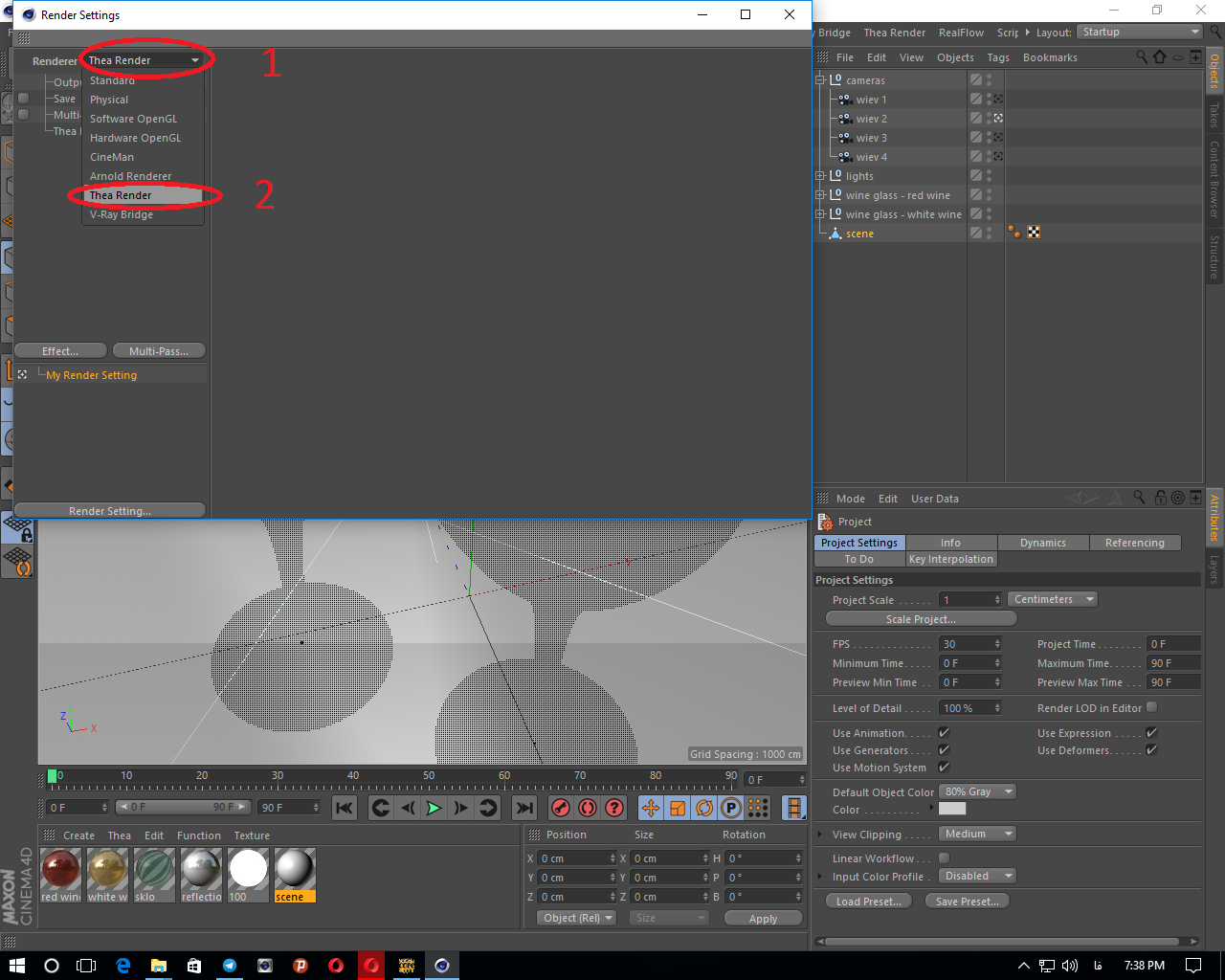Click orange spheres tag on scene object

1014,233
